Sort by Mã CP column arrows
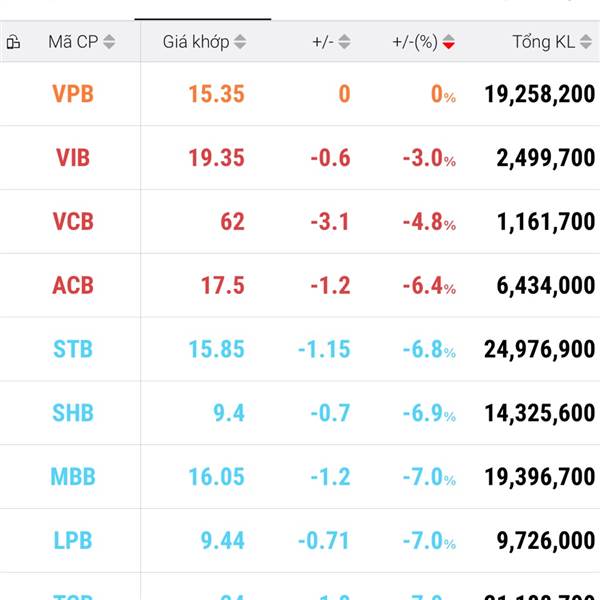The image size is (600, 600). click(109, 42)
